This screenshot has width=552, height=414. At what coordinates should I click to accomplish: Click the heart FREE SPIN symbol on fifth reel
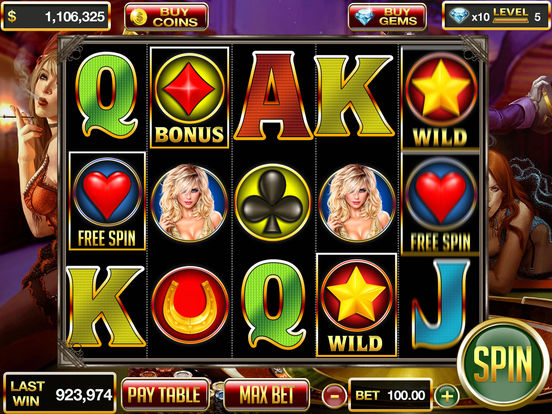[441, 203]
